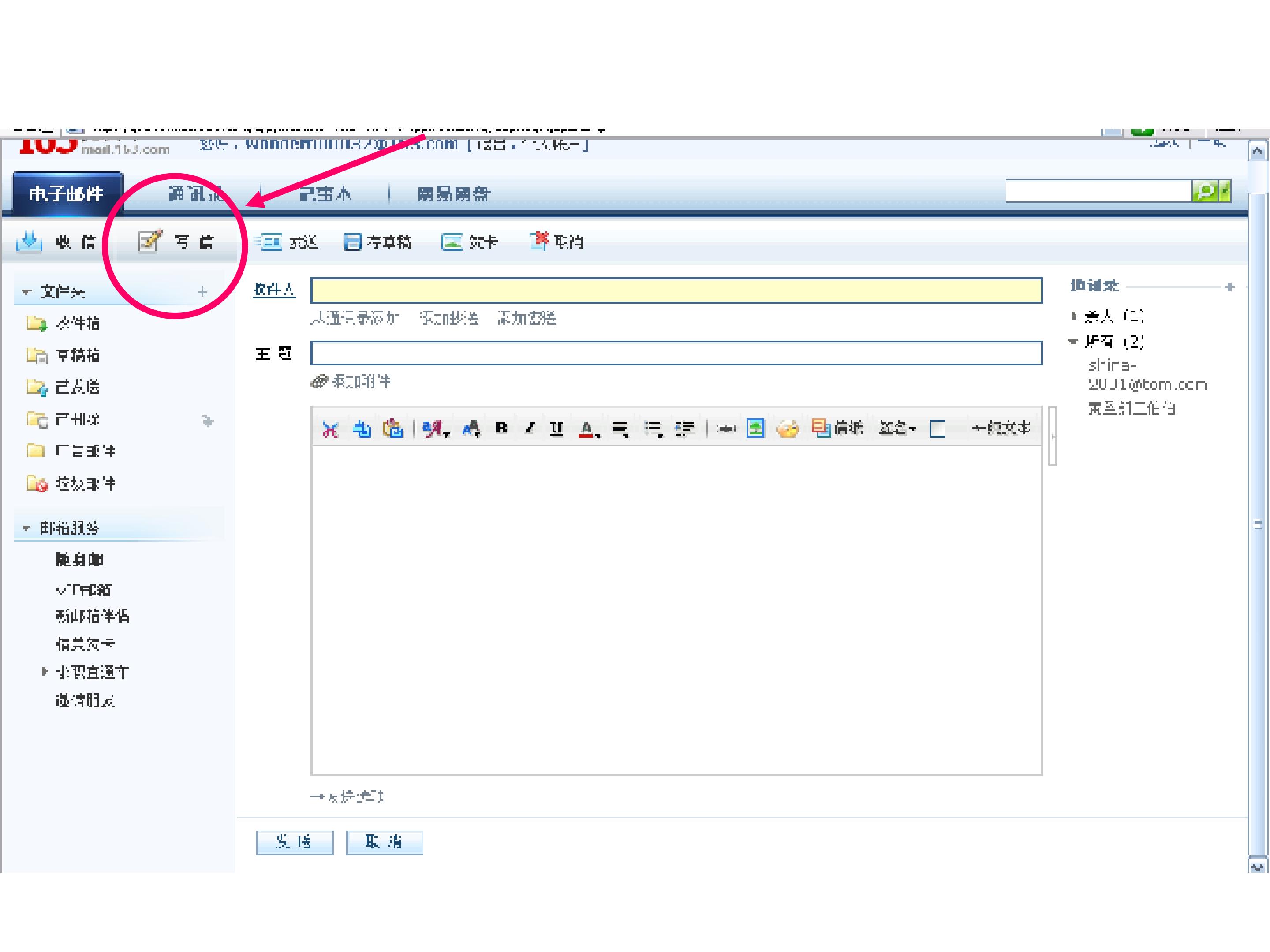
Task: Switch to the NetEase net disk (网易网盘) tab
Action: coord(454,194)
